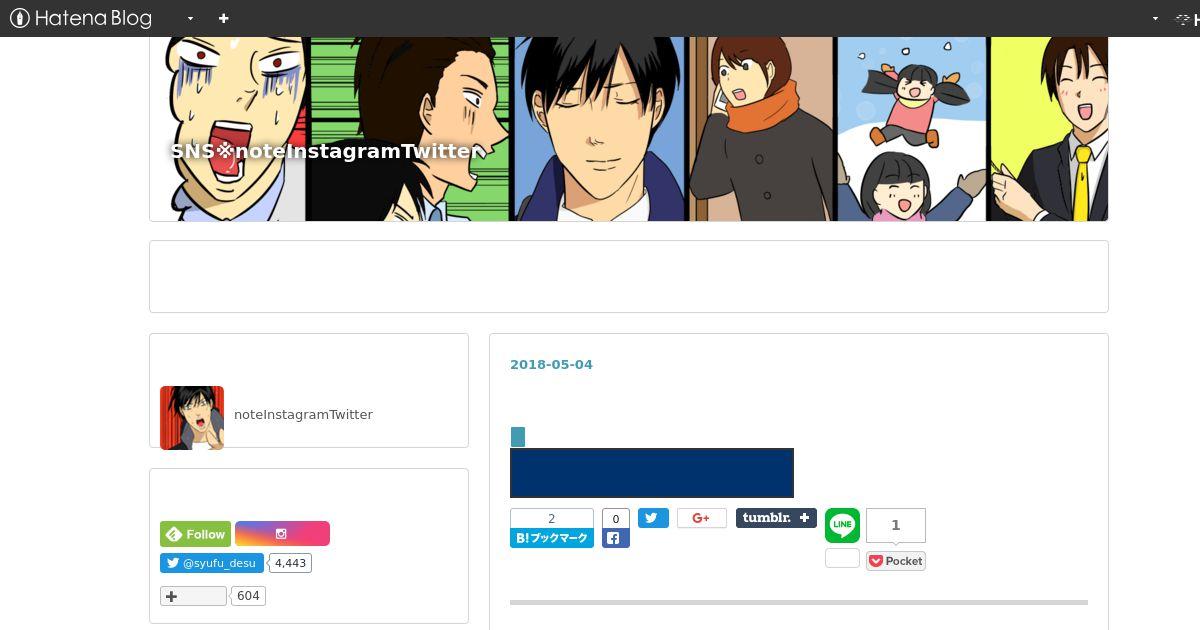Image resolution: width=1200 pixels, height=630 pixels.
Task: Save the post to Pocket
Action: (896, 561)
